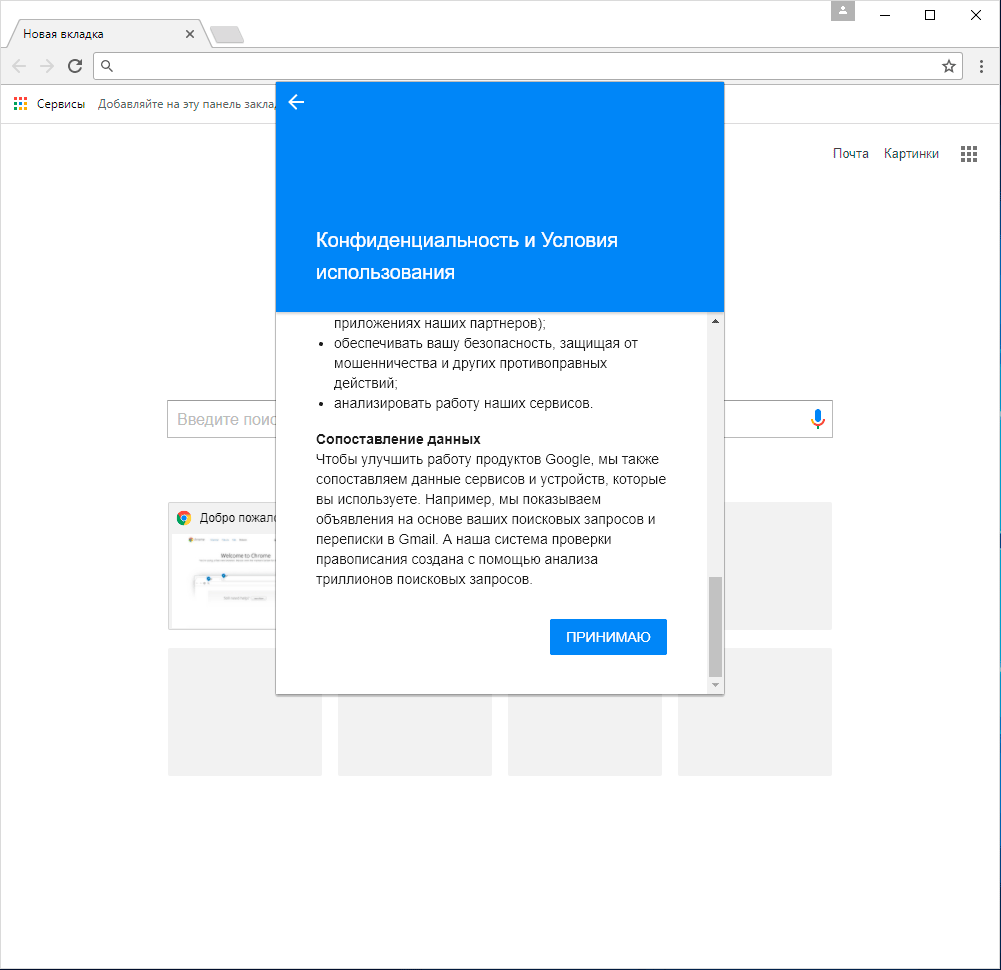Reload the page with the refresh icon

[x=74, y=66]
